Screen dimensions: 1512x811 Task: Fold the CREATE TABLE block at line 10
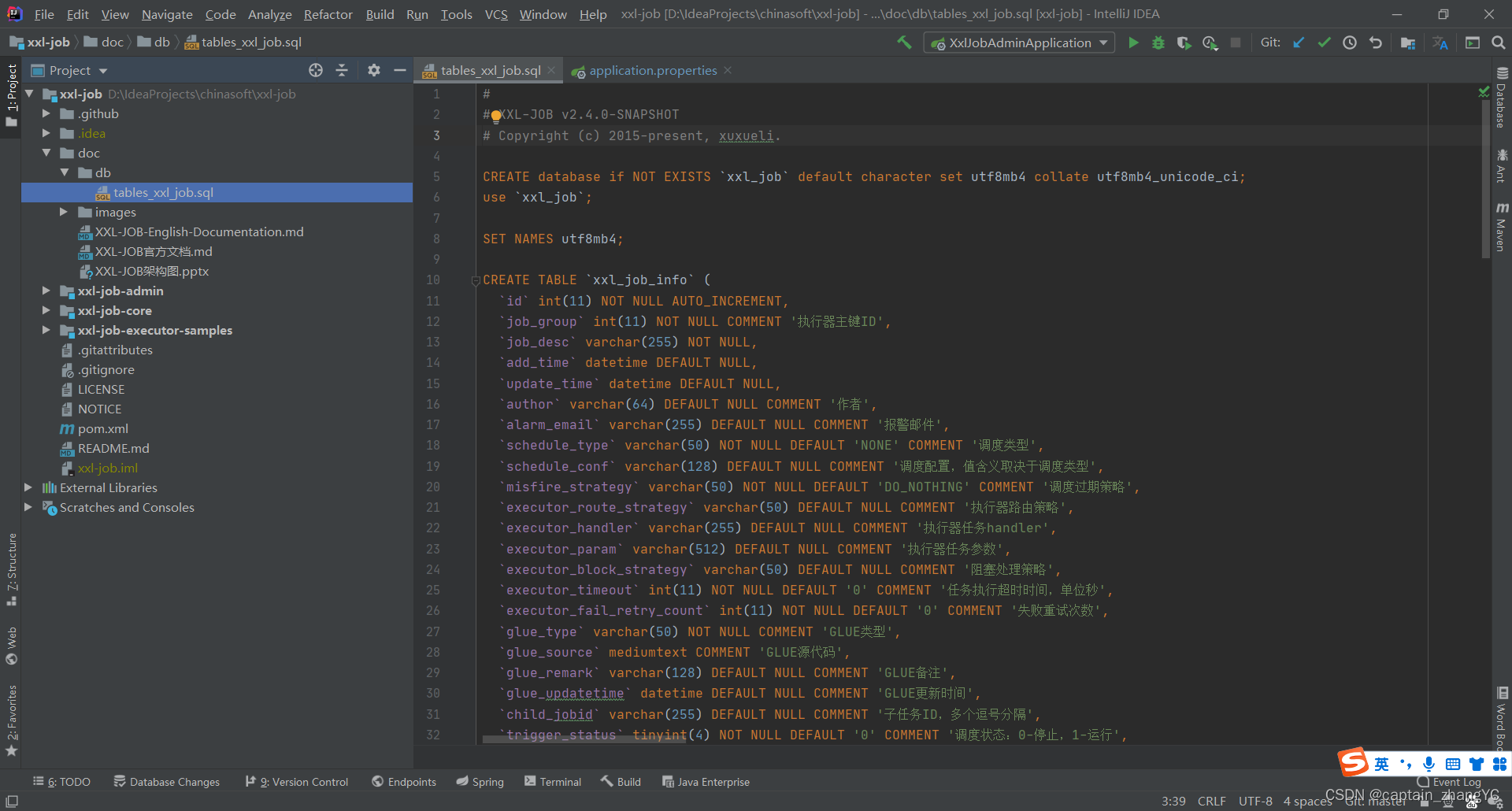tap(476, 280)
